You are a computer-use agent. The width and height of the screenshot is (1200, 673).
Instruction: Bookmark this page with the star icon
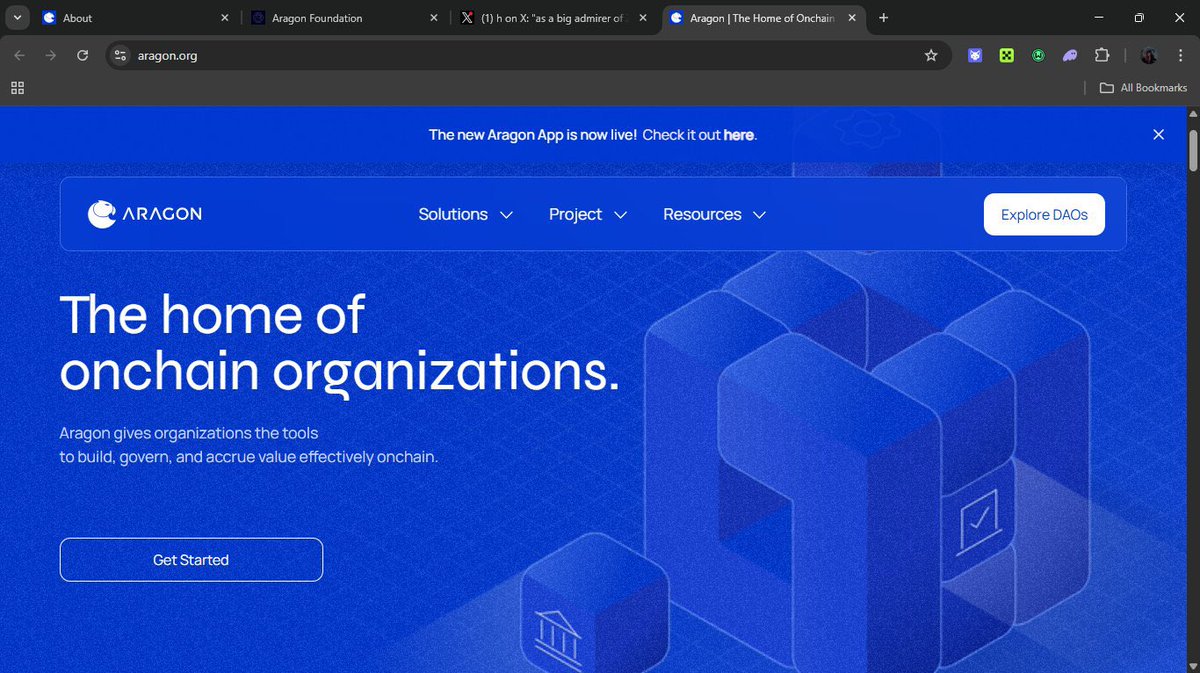pos(931,56)
